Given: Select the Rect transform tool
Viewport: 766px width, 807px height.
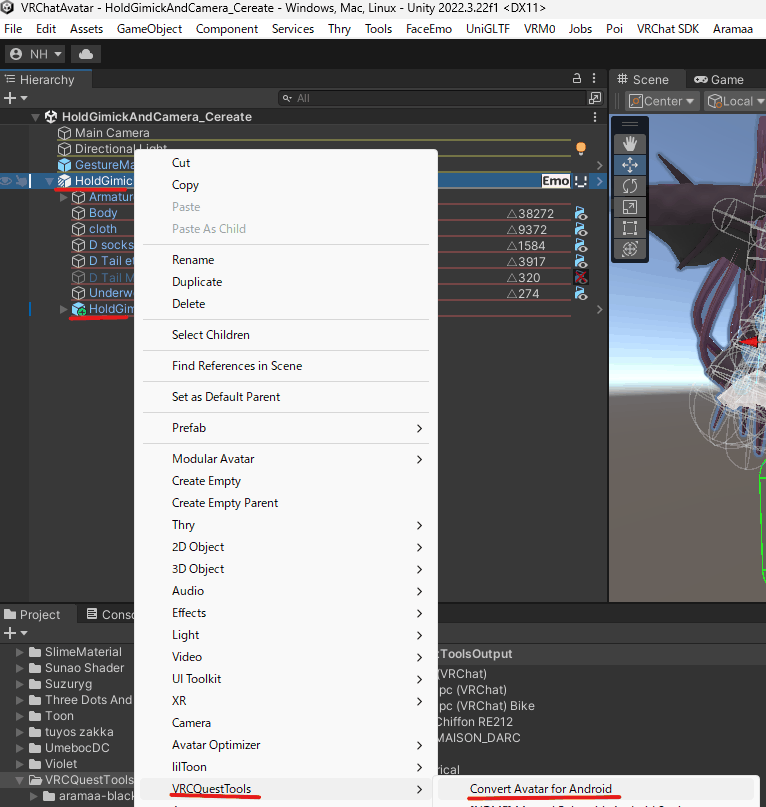Looking at the screenshot, I should 630,228.
